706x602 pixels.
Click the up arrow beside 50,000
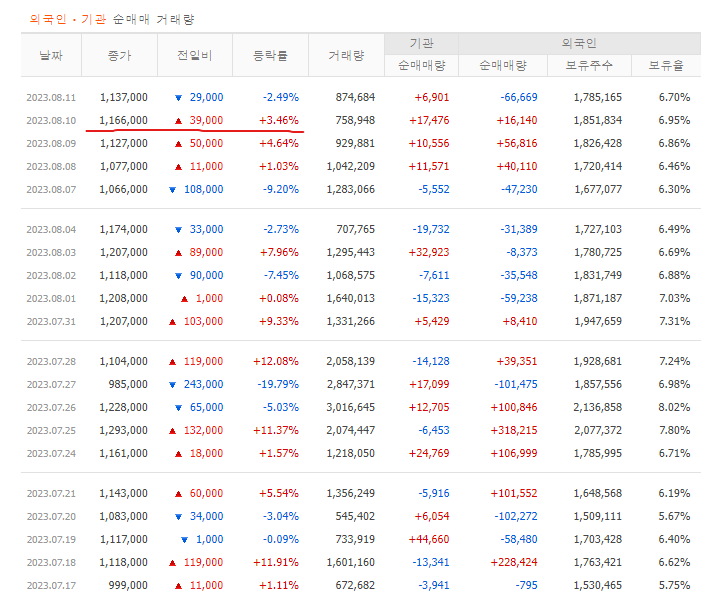point(178,144)
